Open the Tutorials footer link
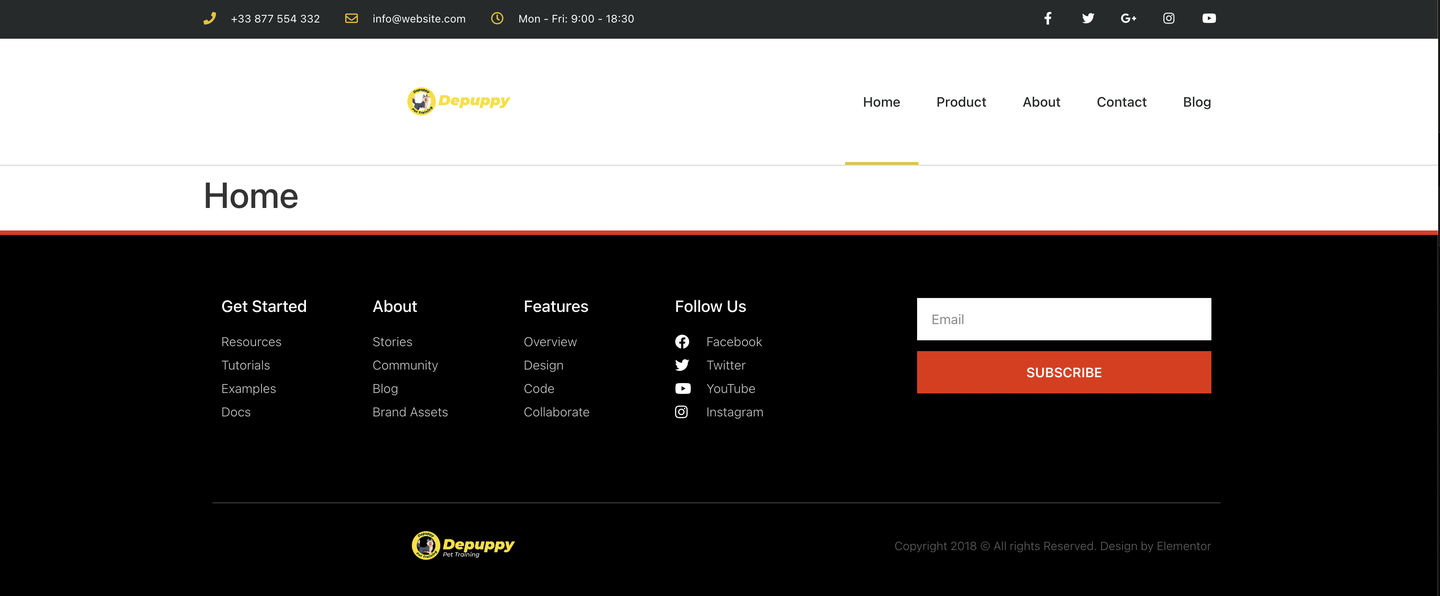The image size is (1440, 596). (x=246, y=365)
